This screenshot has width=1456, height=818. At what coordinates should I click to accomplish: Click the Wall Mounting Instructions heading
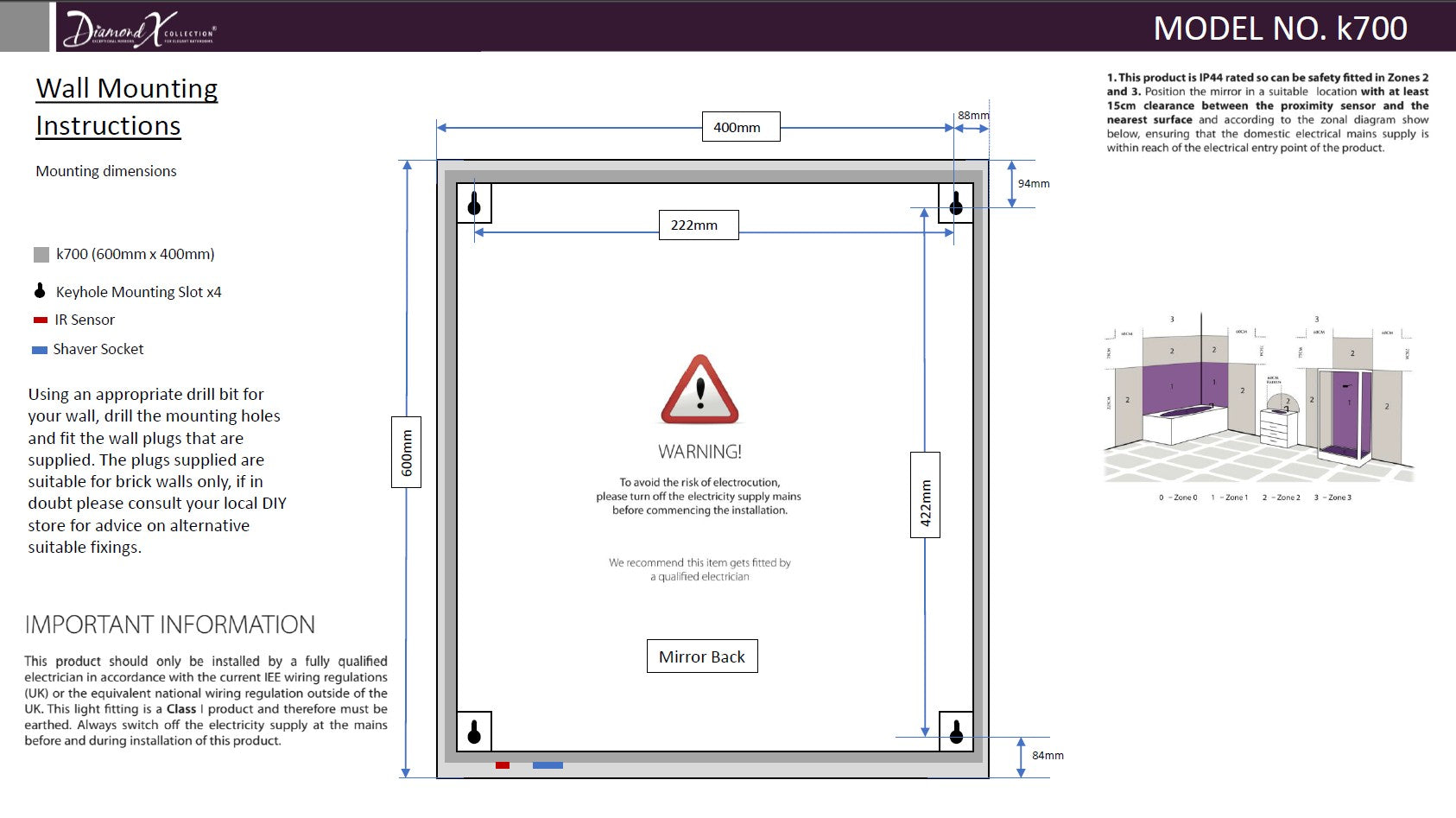[127, 107]
